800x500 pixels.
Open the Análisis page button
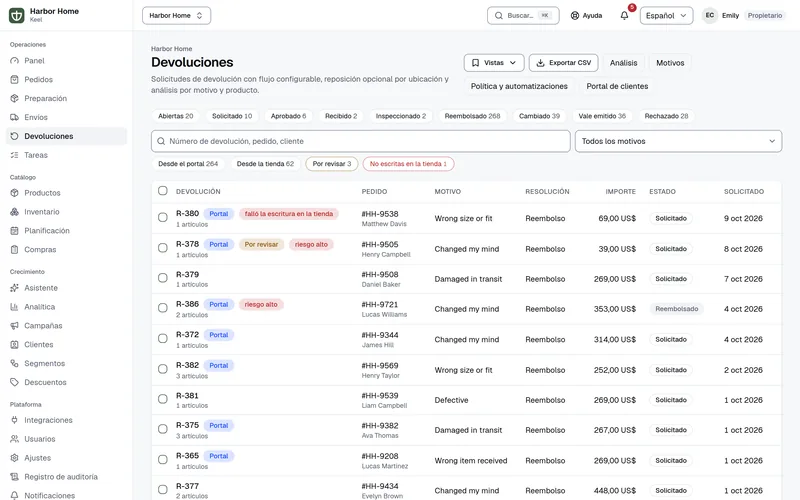(x=623, y=63)
